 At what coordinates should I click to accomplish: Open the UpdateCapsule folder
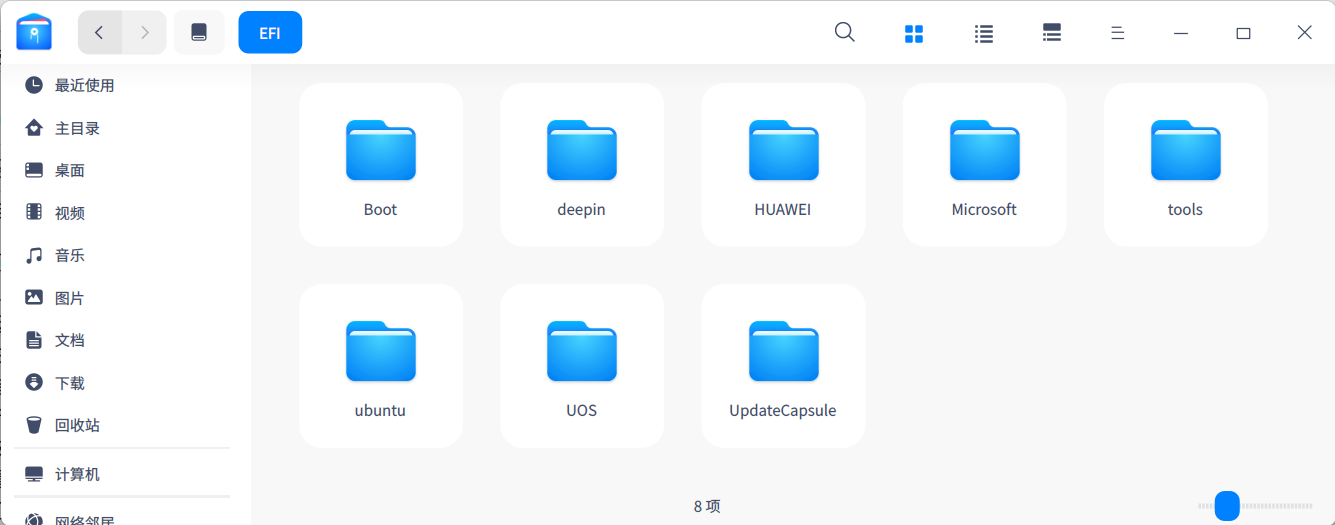point(783,365)
